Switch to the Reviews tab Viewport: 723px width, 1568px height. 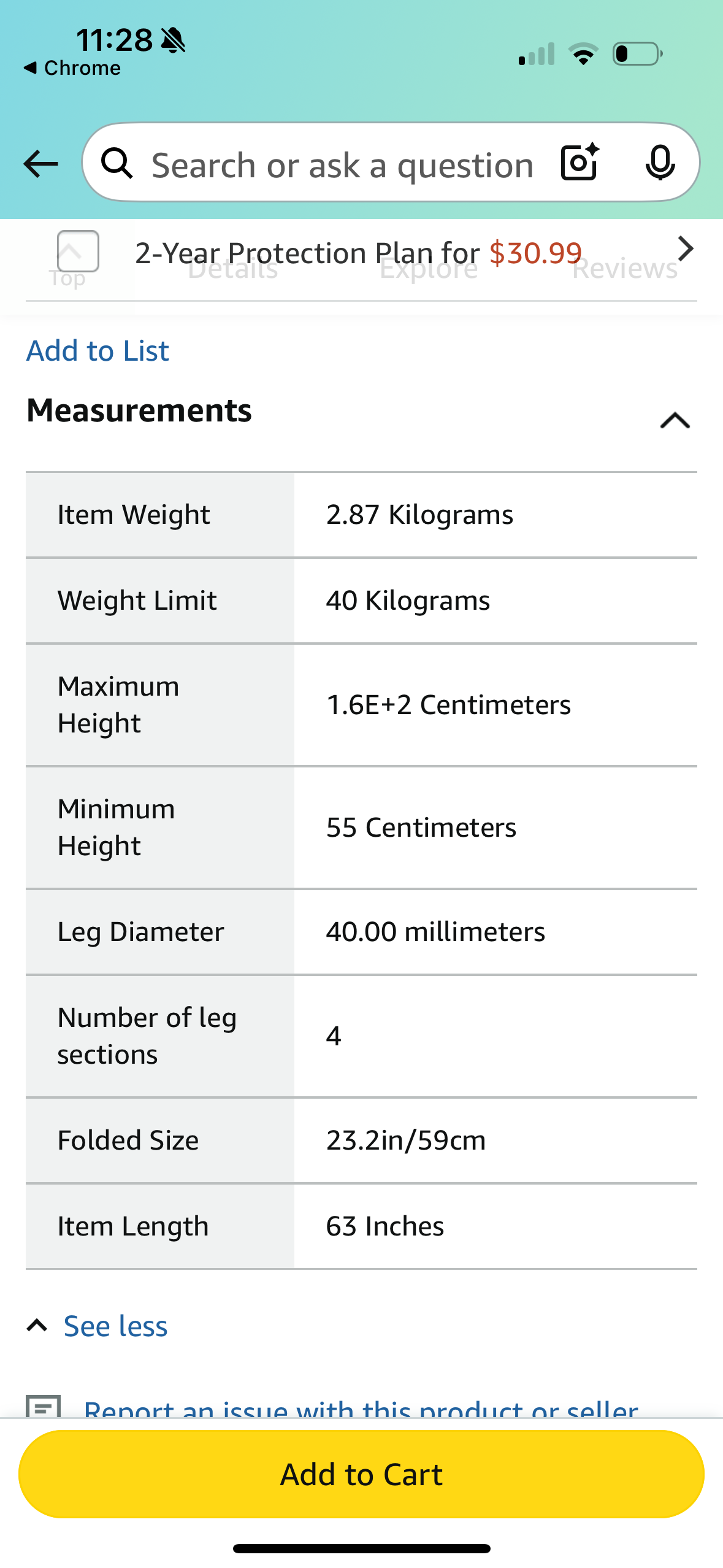click(x=624, y=270)
